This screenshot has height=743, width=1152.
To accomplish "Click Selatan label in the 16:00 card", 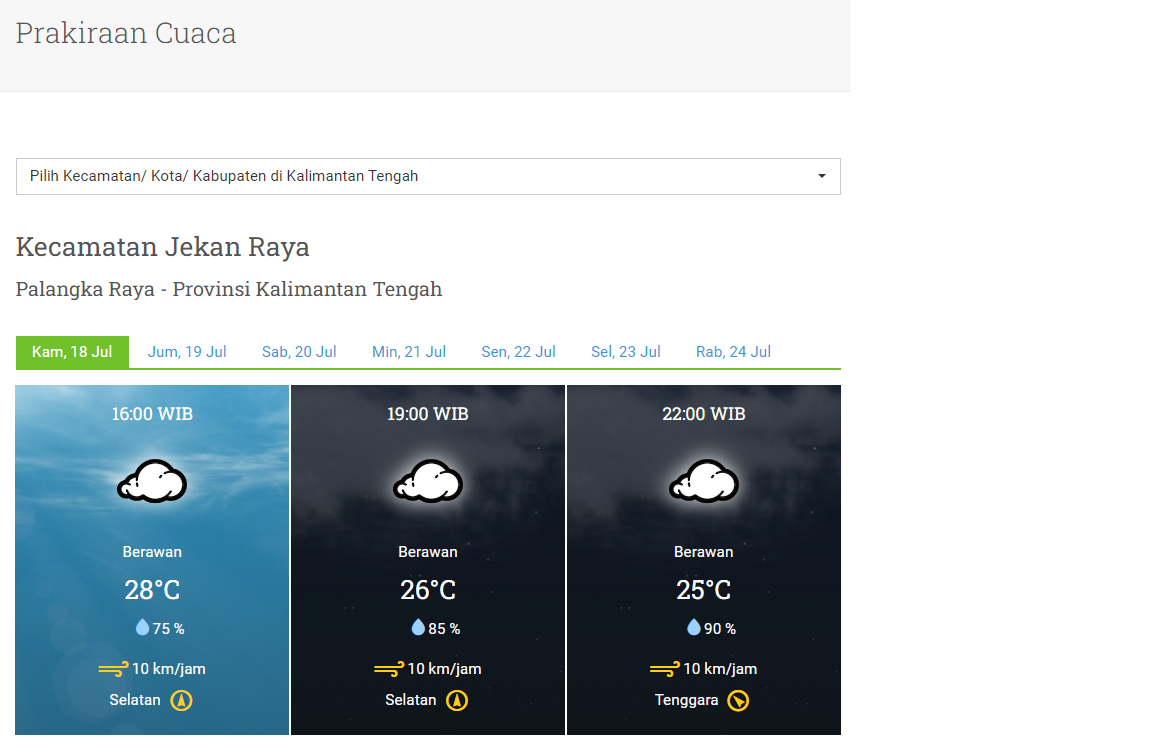I will (x=134, y=700).
